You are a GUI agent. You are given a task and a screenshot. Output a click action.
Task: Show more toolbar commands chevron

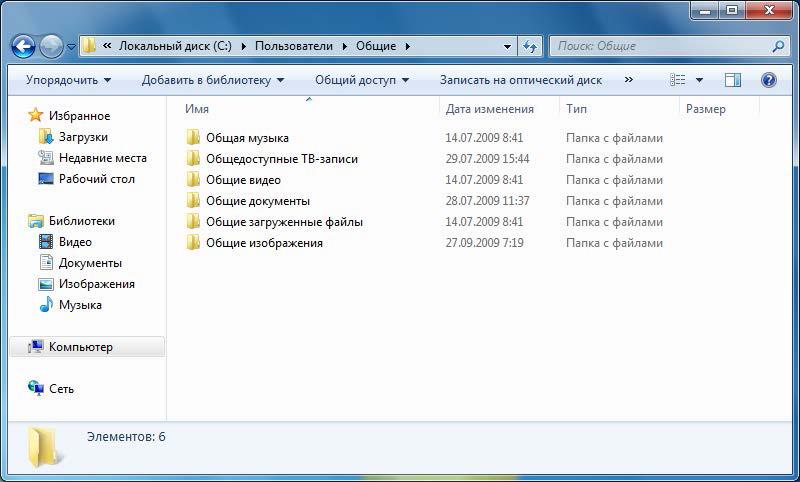tap(629, 80)
